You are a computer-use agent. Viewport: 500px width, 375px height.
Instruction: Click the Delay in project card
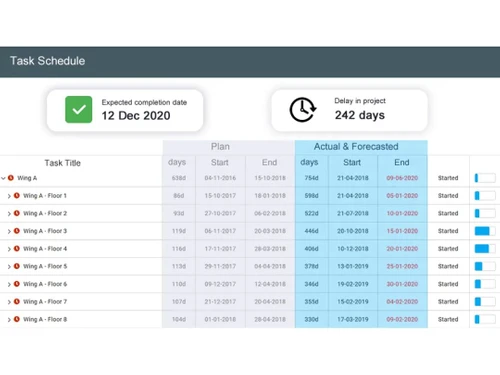click(x=349, y=110)
